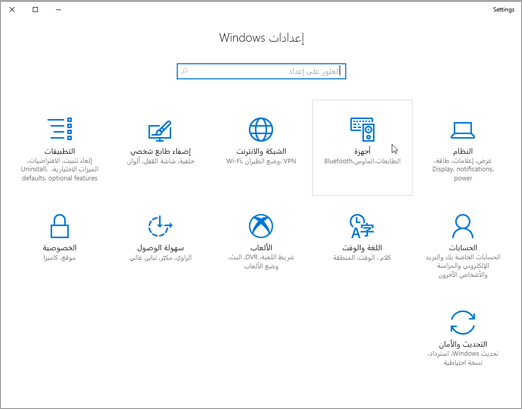The height and width of the screenshot is (409, 522).
Task: Click the إعدادات Windows page heading
Action: (261, 38)
